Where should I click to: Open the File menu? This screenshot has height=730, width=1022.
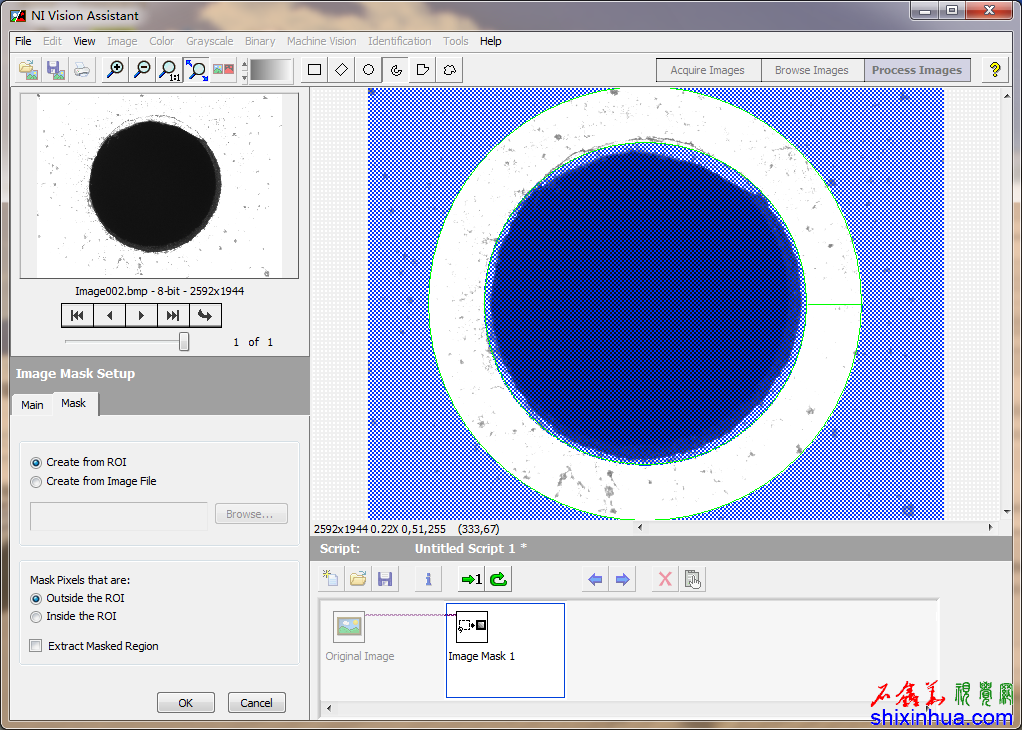point(23,41)
